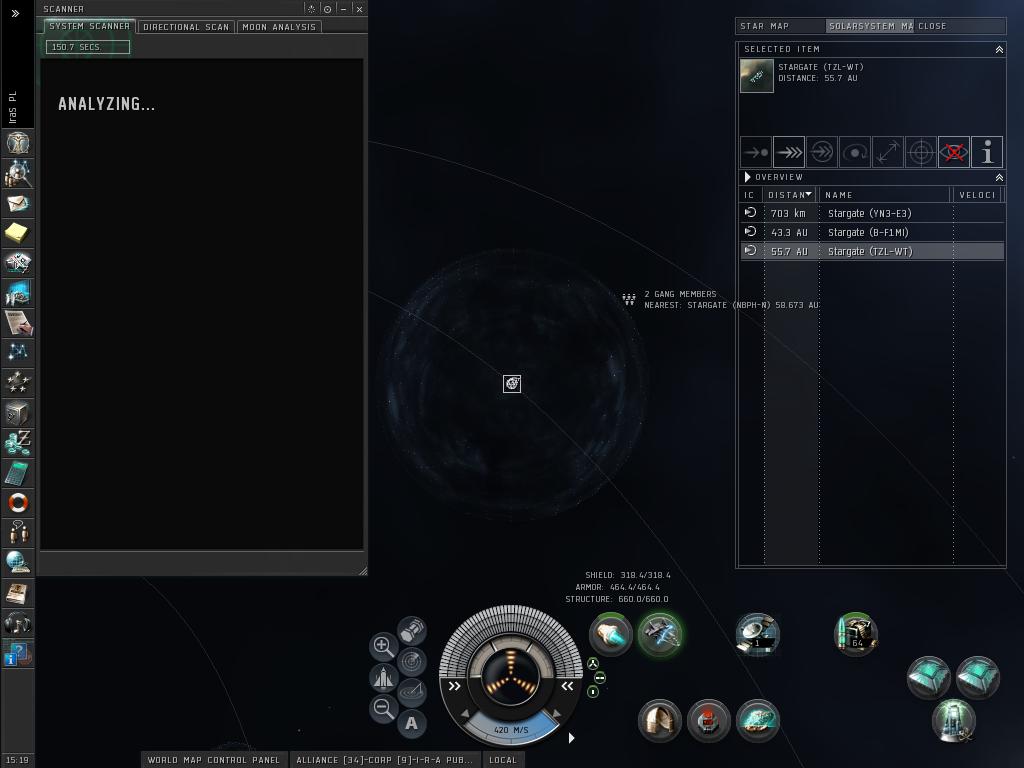Click the Lock Target crosshair icon
The width and height of the screenshot is (1024, 768).
click(921, 152)
